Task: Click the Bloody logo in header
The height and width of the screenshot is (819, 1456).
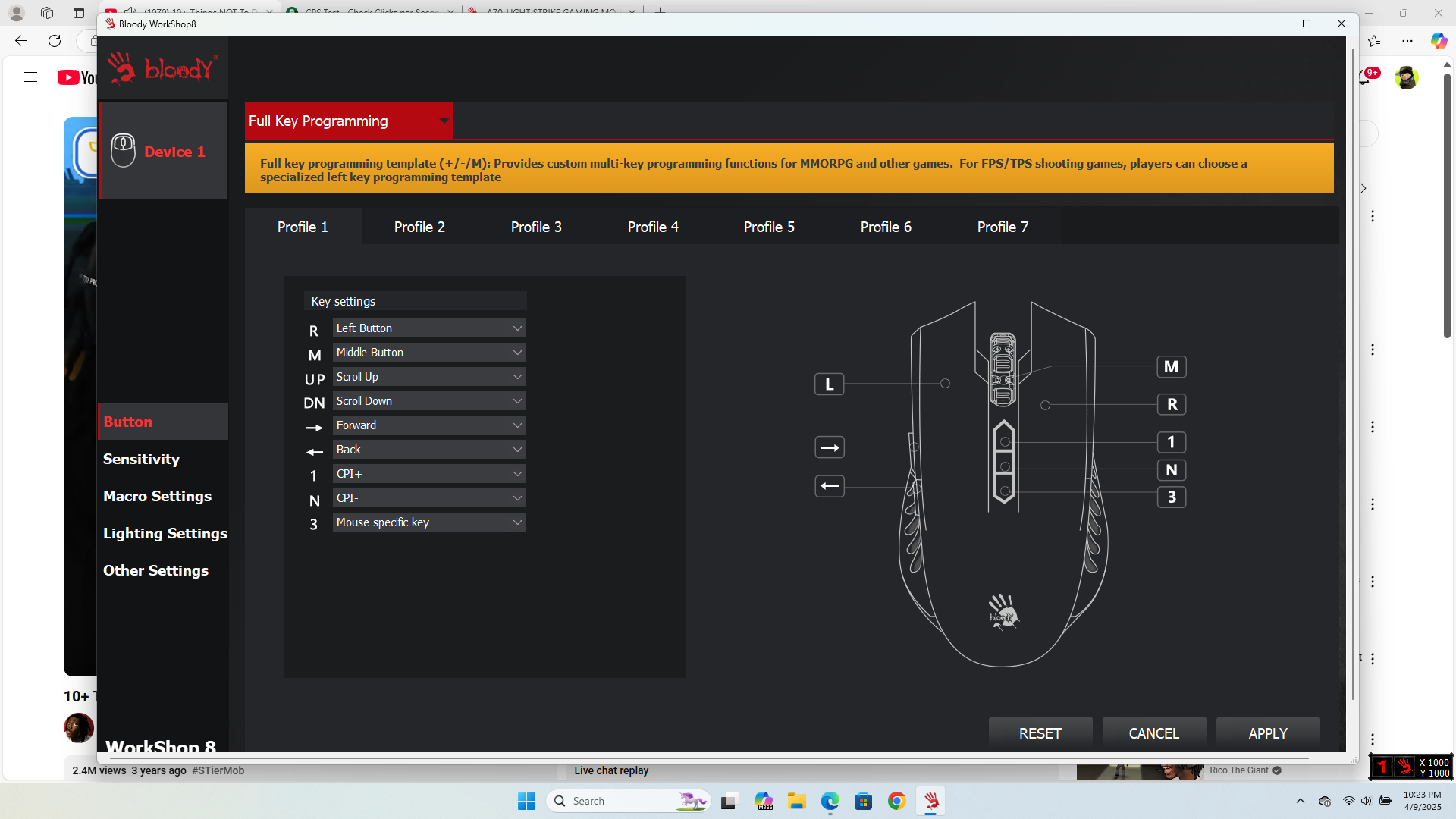Action: click(162, 69)
